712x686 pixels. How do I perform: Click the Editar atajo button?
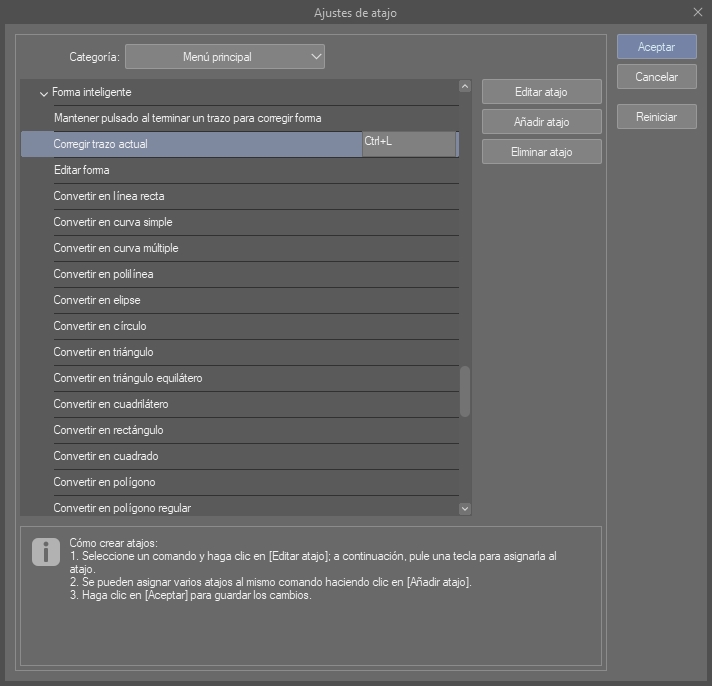coord(542,92)
